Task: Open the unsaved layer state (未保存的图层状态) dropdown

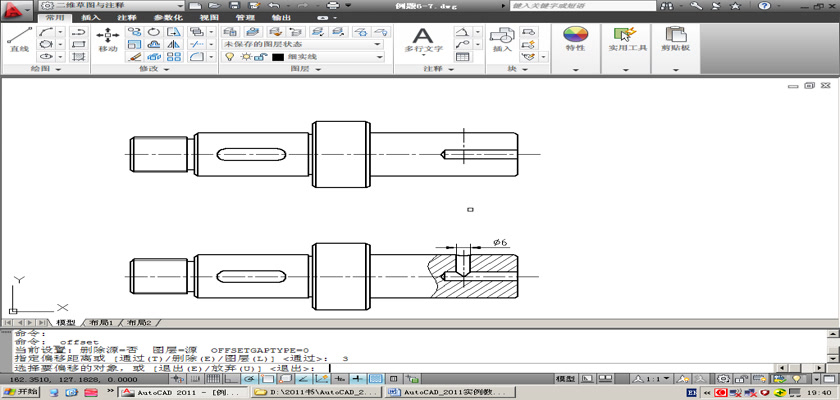Action: click(x=302, y=44)
